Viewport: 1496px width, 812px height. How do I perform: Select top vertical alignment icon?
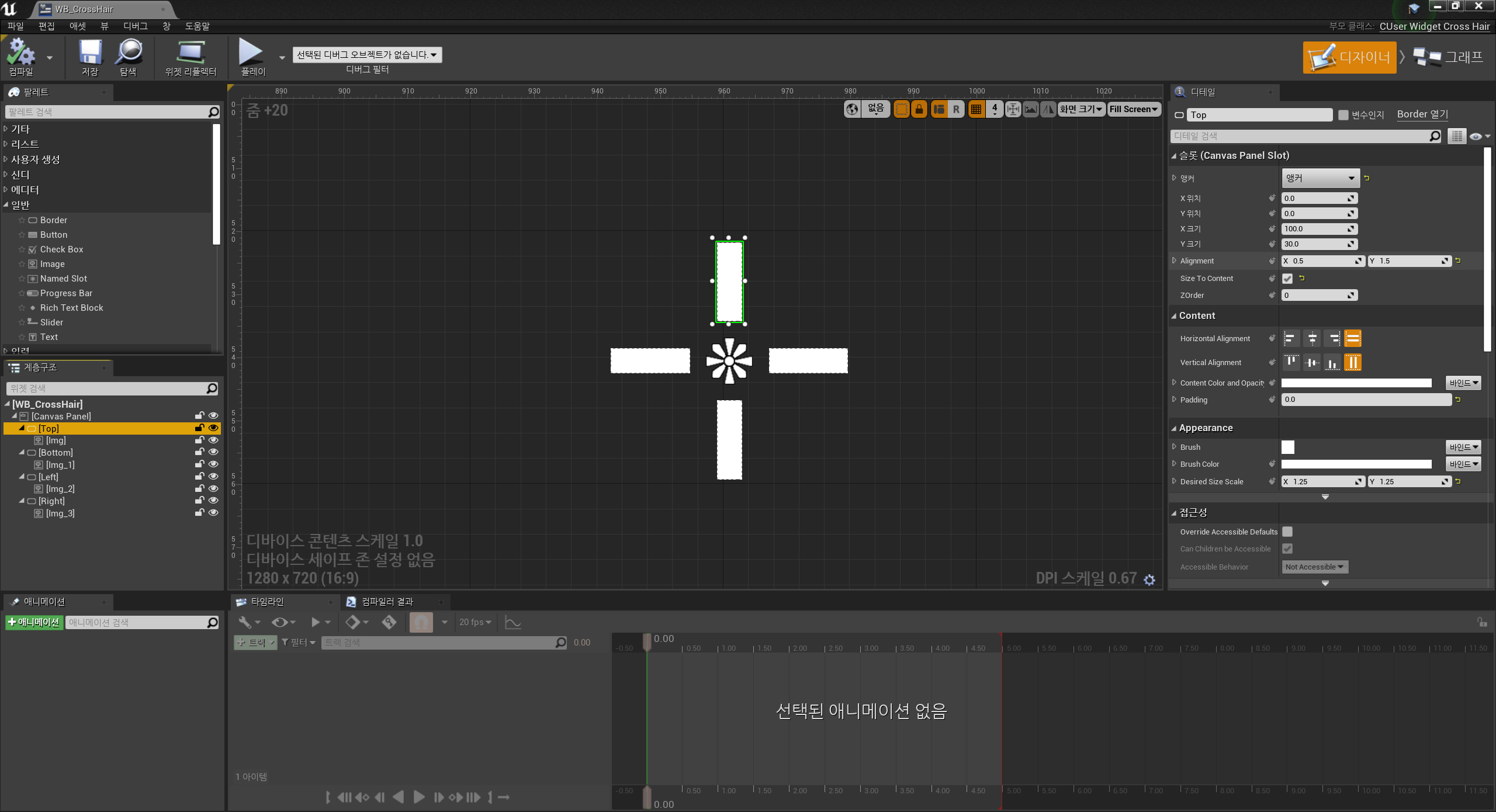(x=1291, y=362)
